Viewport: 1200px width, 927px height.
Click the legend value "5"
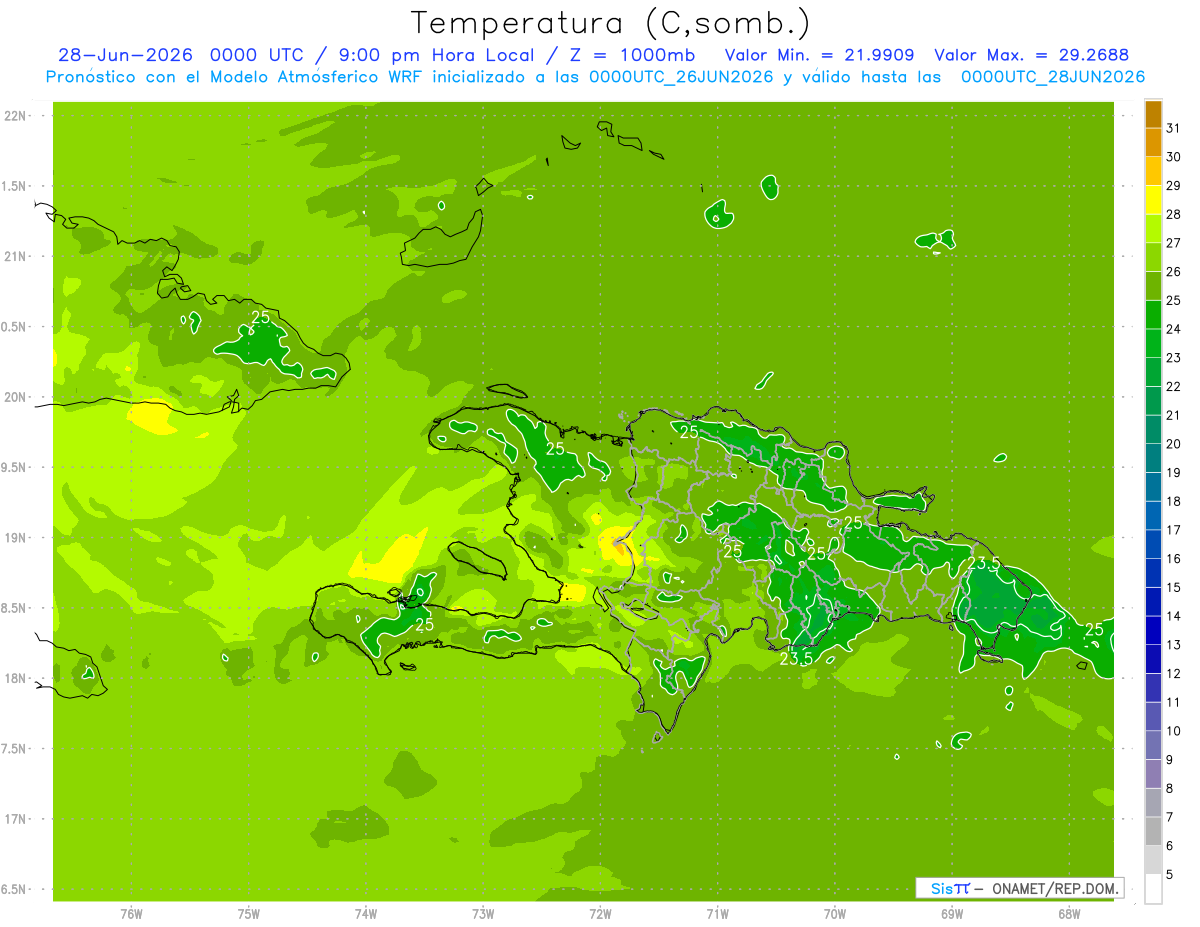coord(1170,874)
